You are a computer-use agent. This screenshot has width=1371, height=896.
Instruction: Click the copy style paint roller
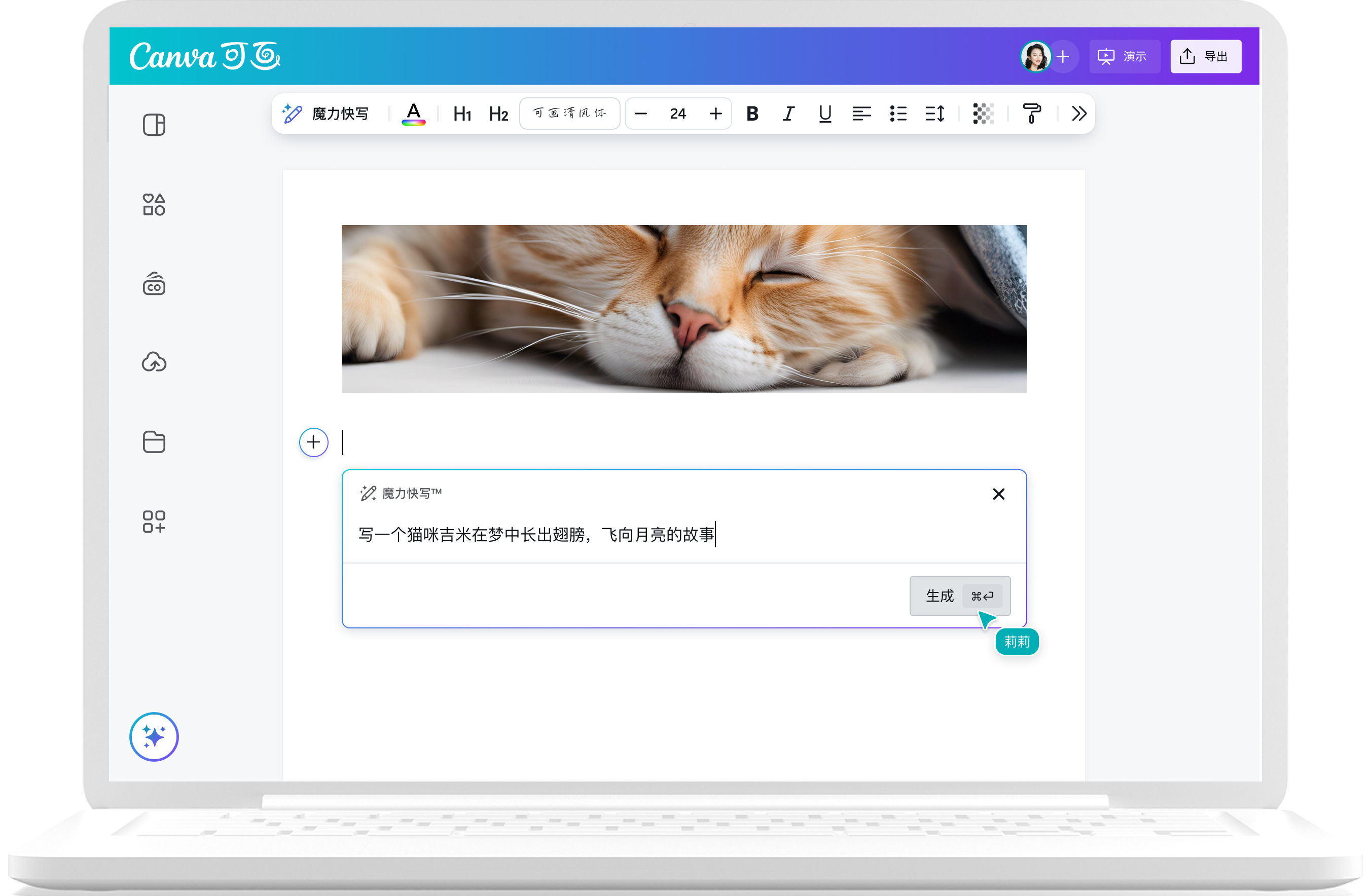tap(1031, 114)
